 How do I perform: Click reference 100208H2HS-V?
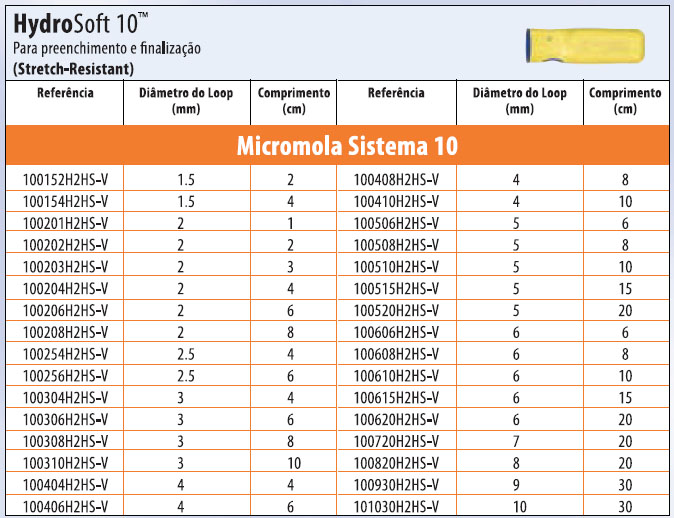[65, 332]
